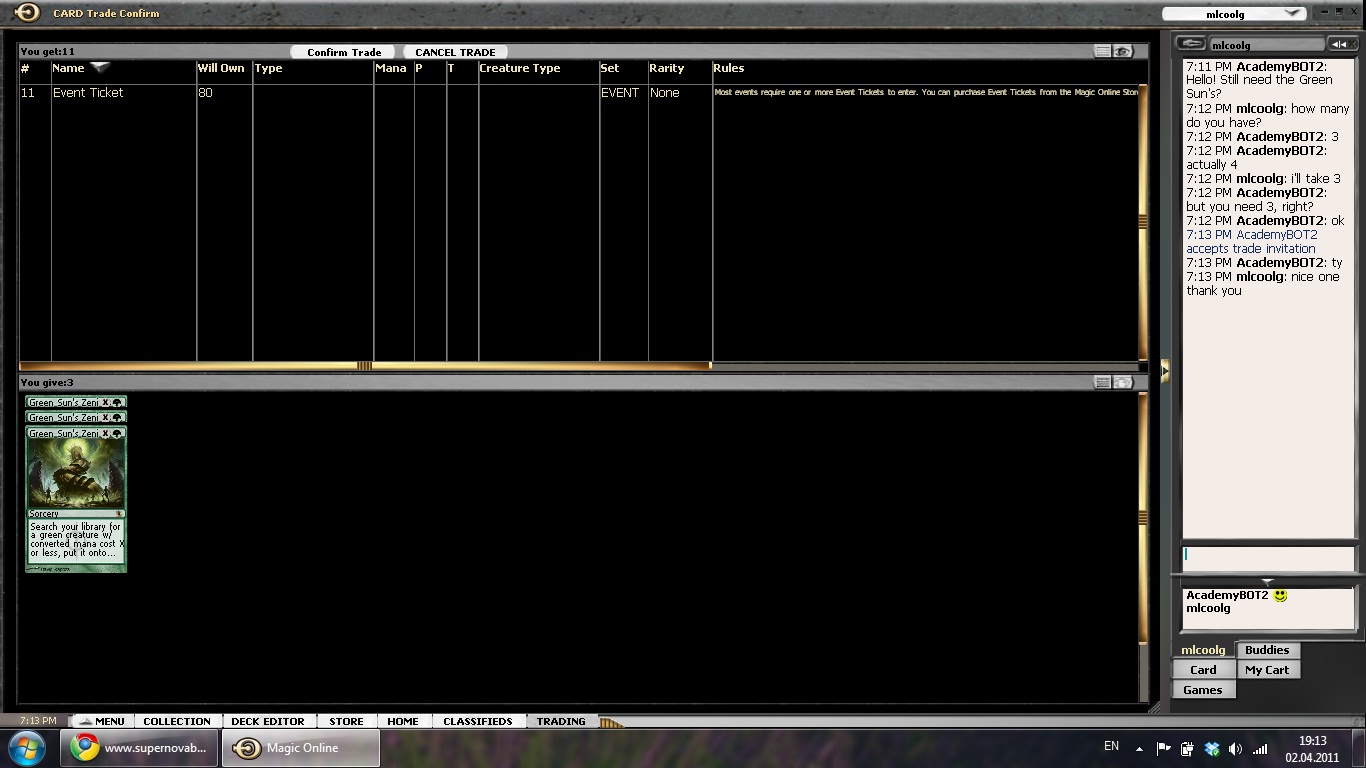Switch 'You give' panel to card image view

[1123, 382]
